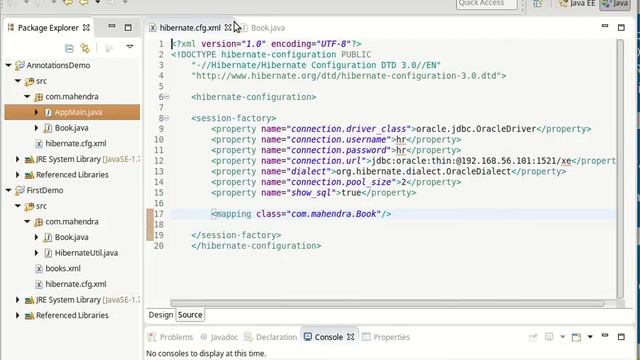Select books.xml file in FirstDemo
Image resolution: width=640 pixels, height=360 pixels.
tap(63, 268)
